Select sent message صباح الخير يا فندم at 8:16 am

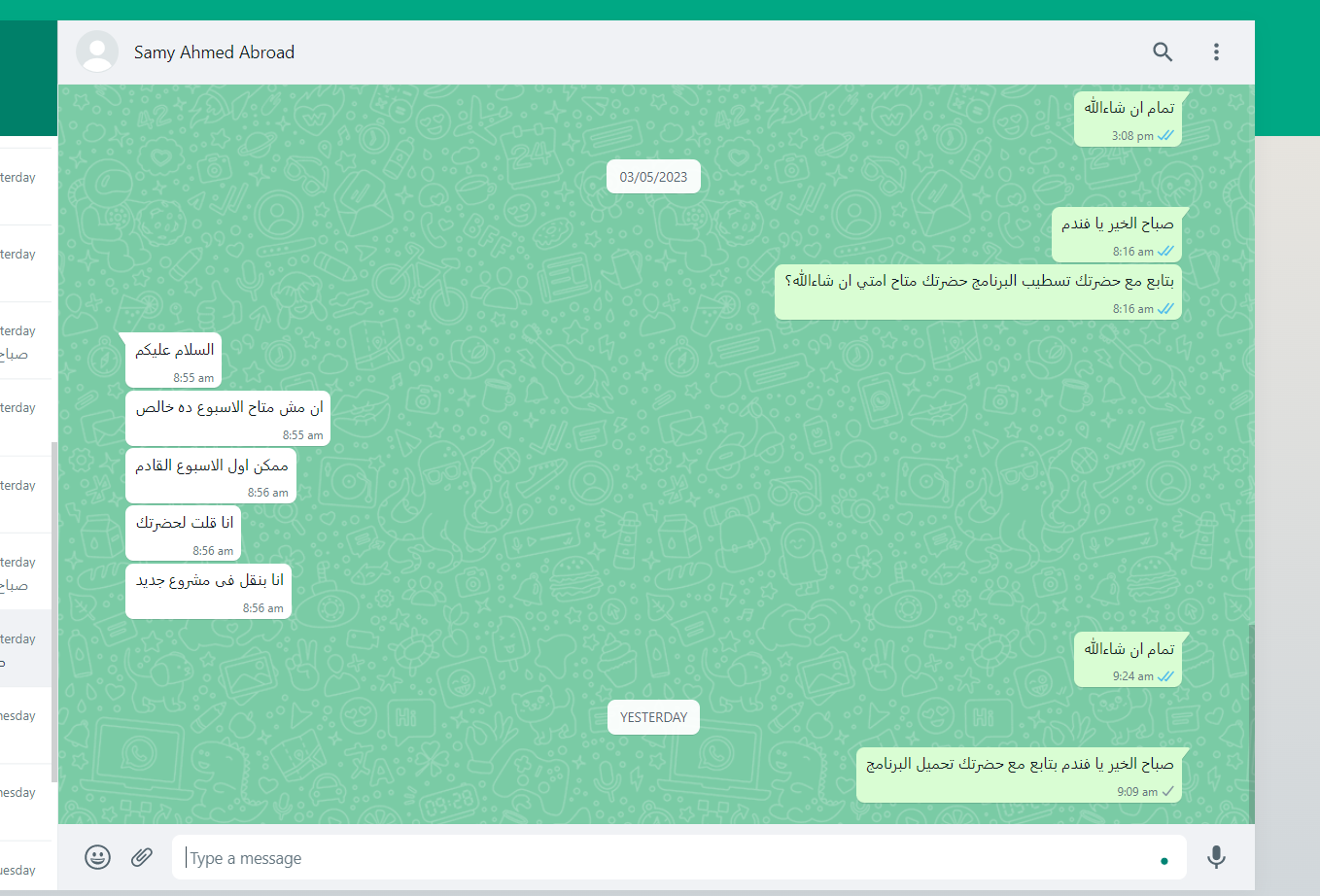coord(1117,234)
